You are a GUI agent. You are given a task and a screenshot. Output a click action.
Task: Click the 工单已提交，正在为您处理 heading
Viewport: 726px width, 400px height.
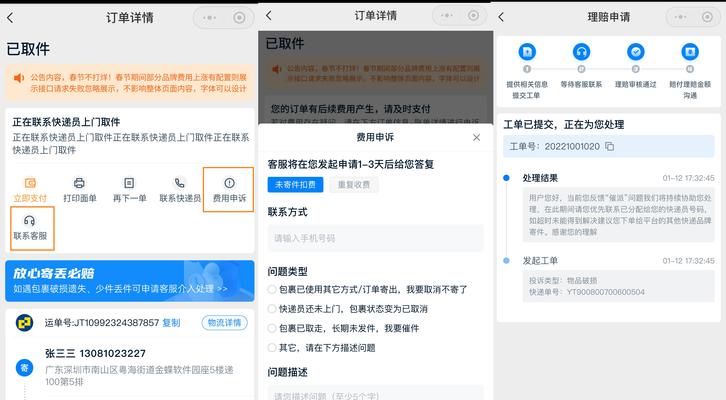(563, 125)
